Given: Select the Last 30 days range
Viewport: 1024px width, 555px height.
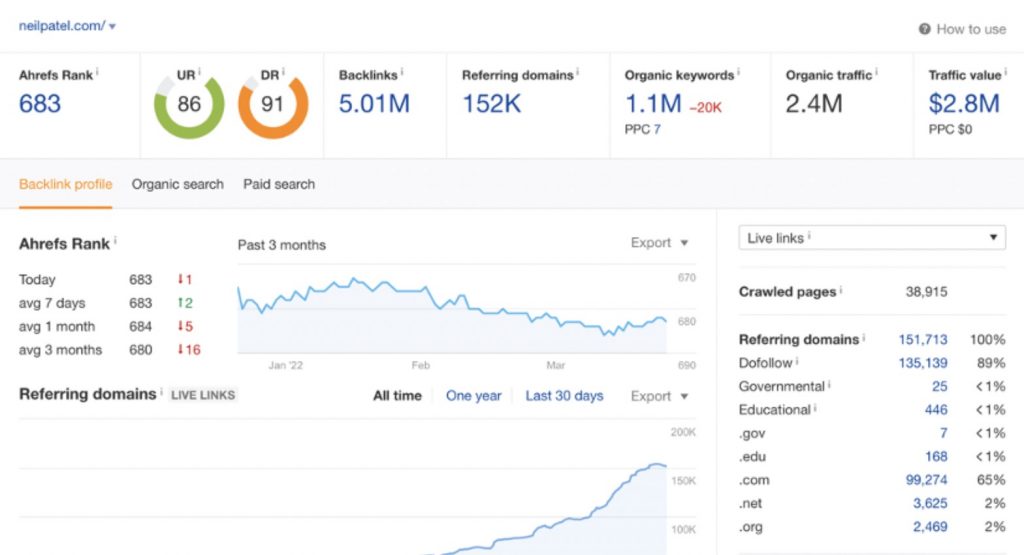Looking at the screenshot, I should [564, 396].
